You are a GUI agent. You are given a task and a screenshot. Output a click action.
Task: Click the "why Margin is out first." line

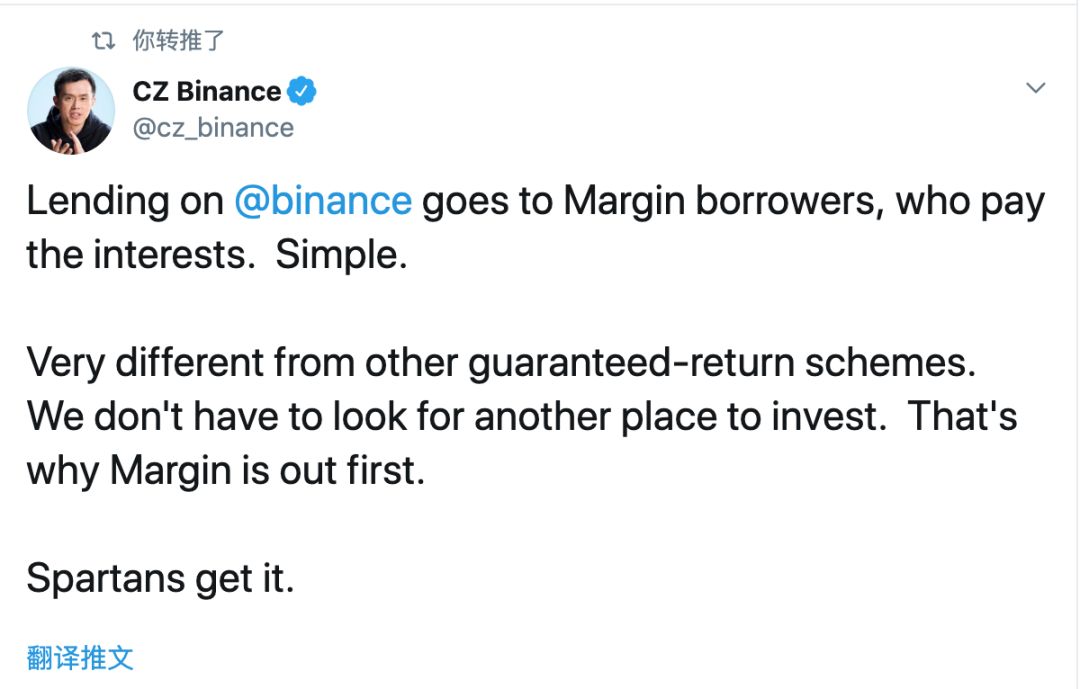tap(226, 471)
